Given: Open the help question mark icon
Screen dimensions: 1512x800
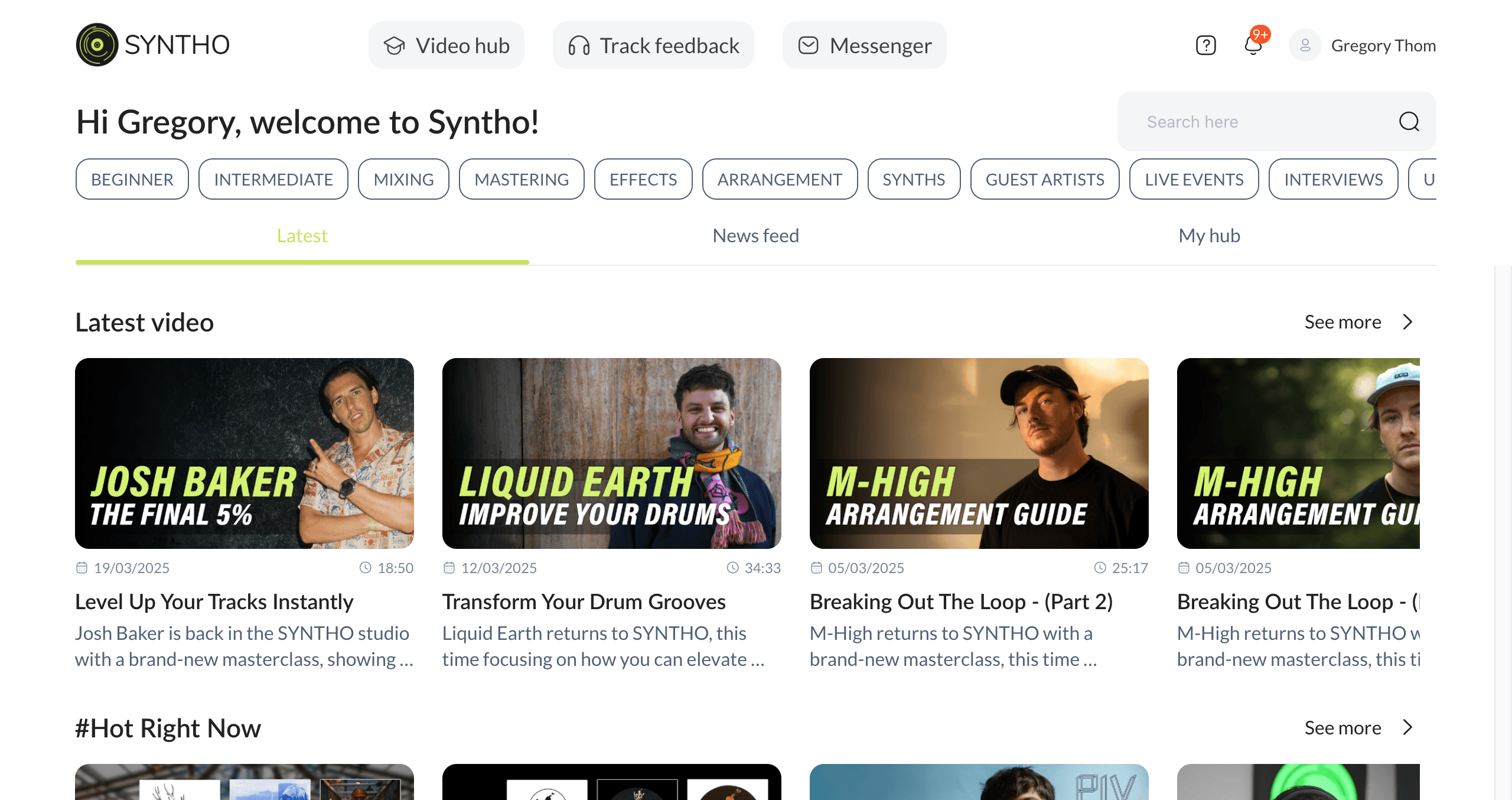Looking at the screenshot, I should (x=1205, y=45).
